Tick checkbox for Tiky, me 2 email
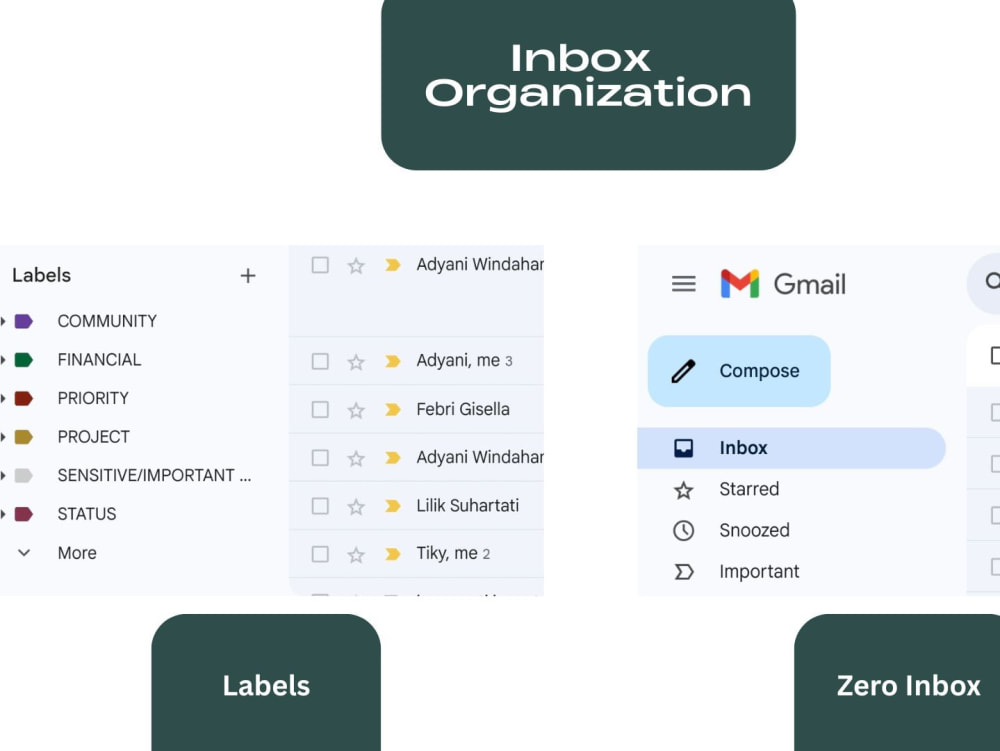 pos(320,554)
